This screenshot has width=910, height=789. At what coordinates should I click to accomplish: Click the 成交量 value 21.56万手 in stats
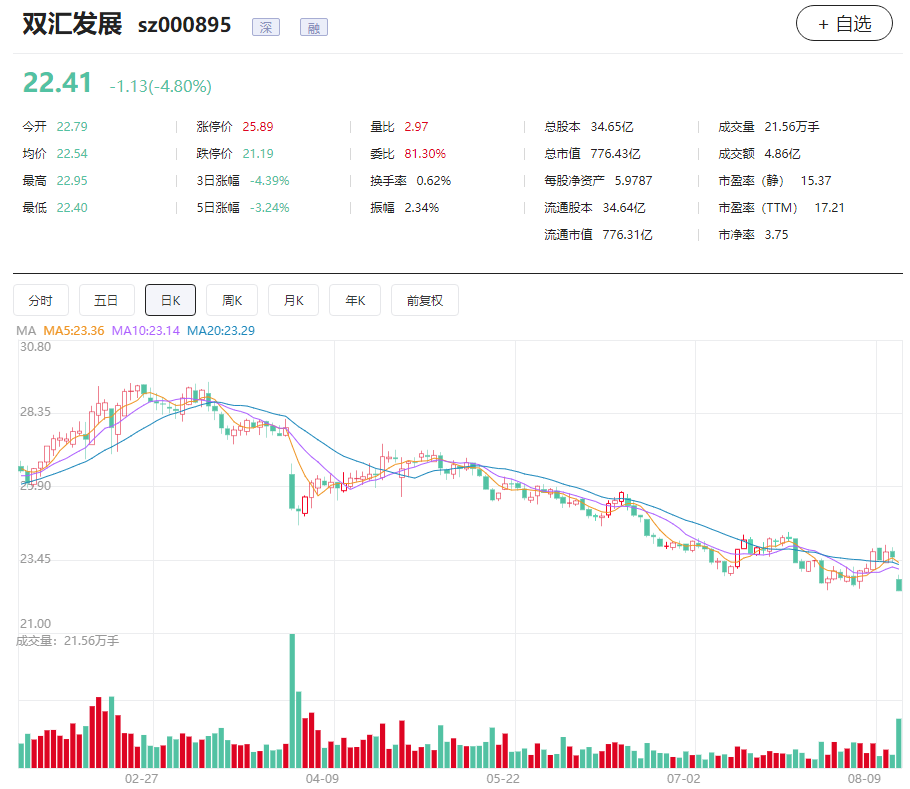[x=792, y=126]
